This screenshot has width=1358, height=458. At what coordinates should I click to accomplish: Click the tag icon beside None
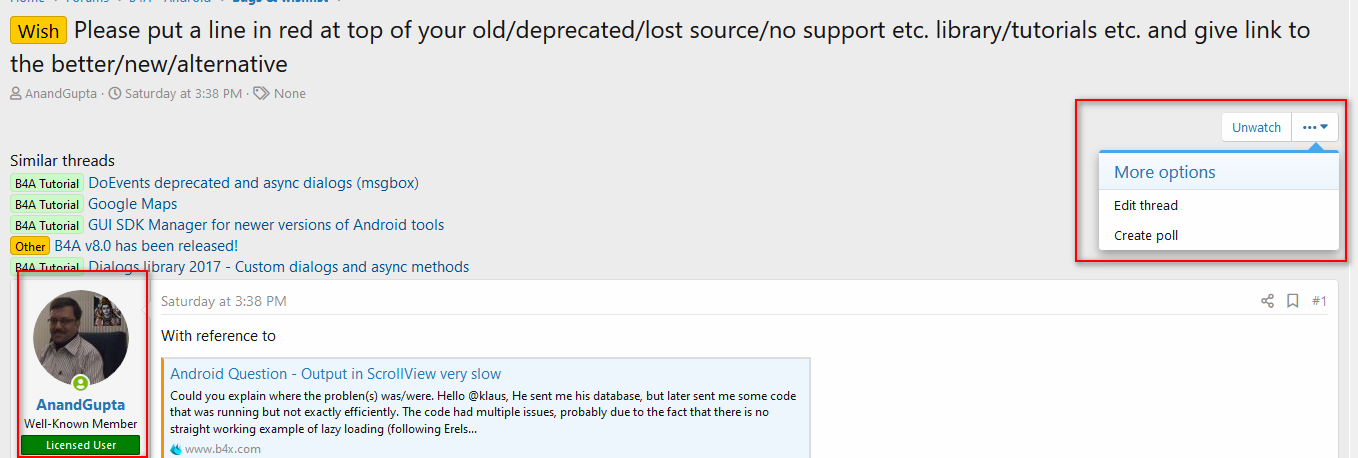[261, 94]
